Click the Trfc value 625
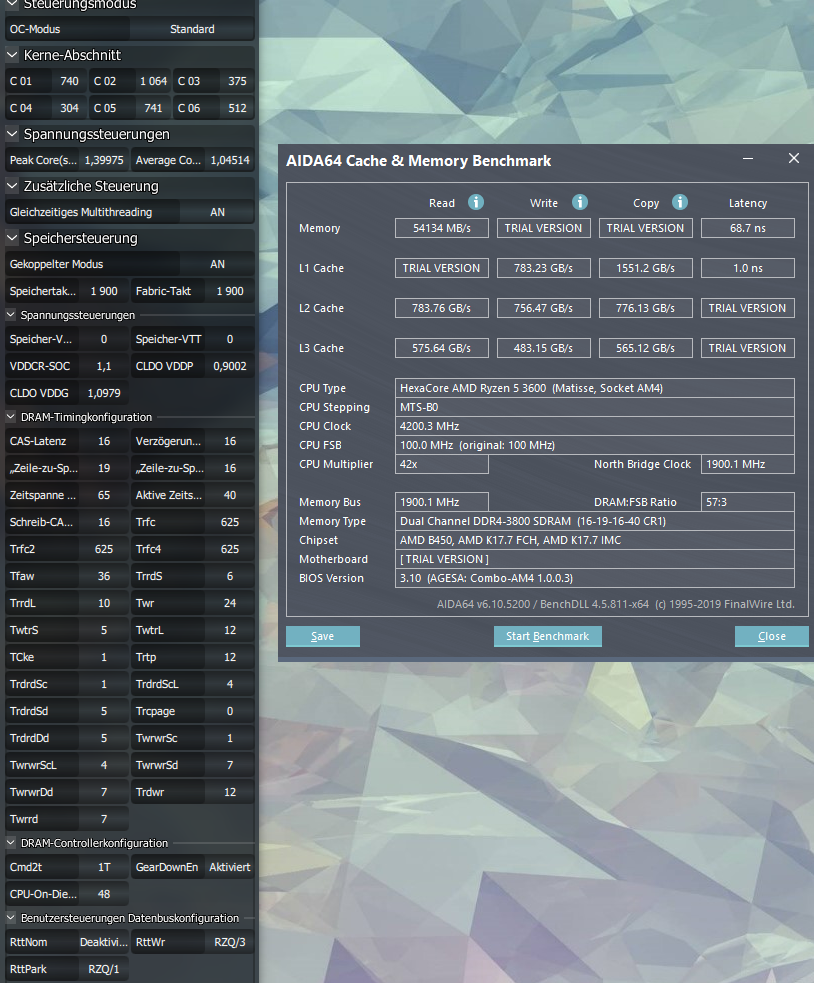Screen dimensions: 814x983 230,522
